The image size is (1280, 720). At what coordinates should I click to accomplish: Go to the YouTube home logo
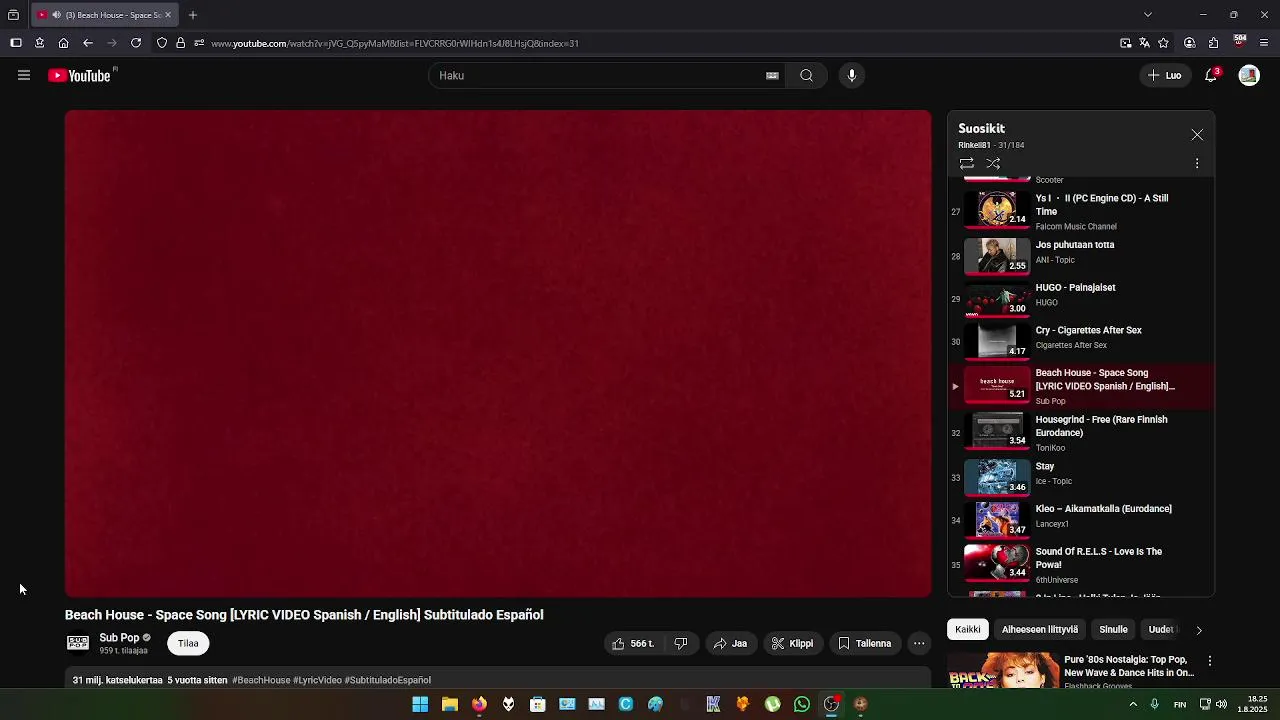pos(80,75)
